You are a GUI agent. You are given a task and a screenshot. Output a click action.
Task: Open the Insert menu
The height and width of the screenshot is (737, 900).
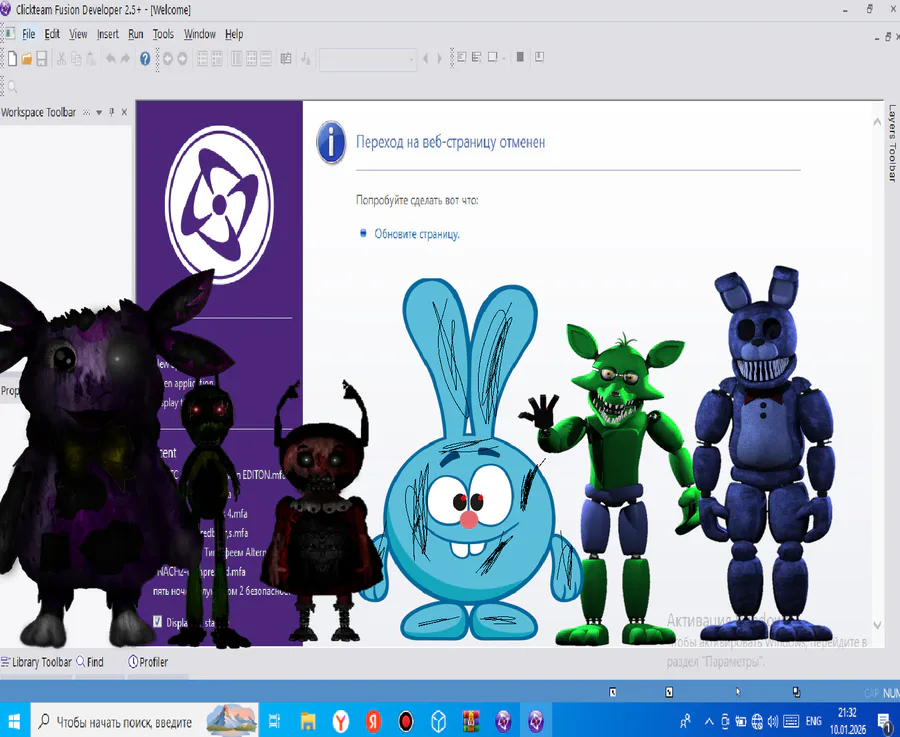[x=107, y=34]
